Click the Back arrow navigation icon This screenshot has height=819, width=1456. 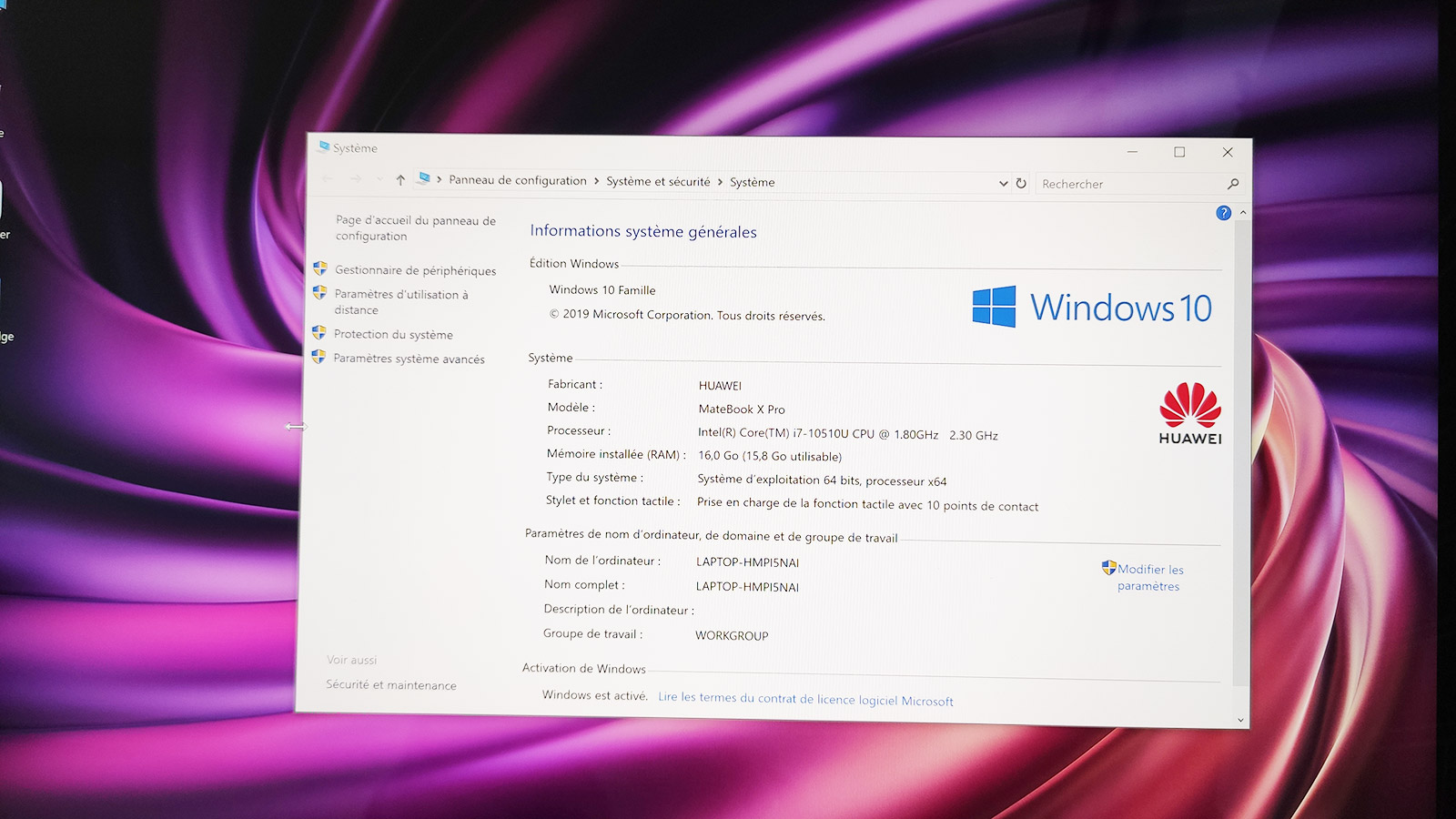(328, 178)
